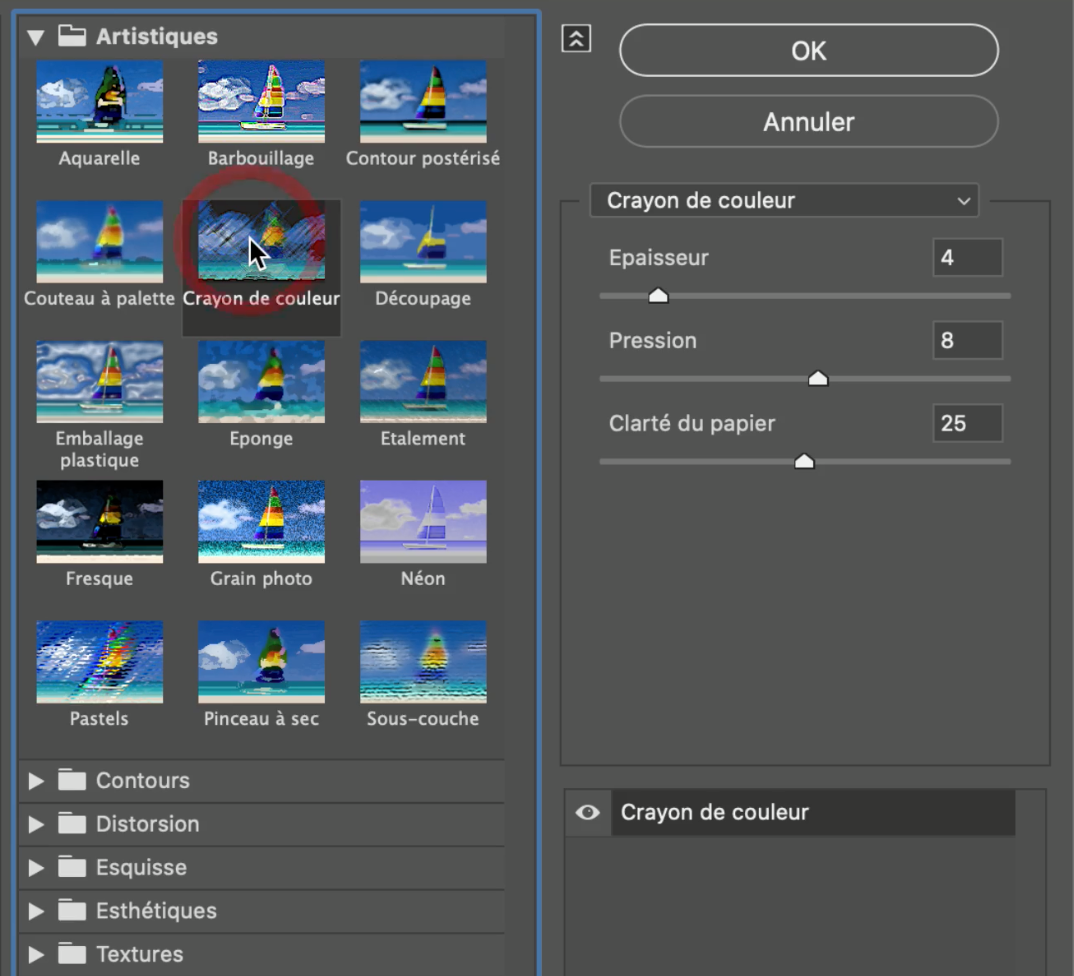Select the Aquarelle filter thumbnail
1074x976 pixels.
coord(100,101)
